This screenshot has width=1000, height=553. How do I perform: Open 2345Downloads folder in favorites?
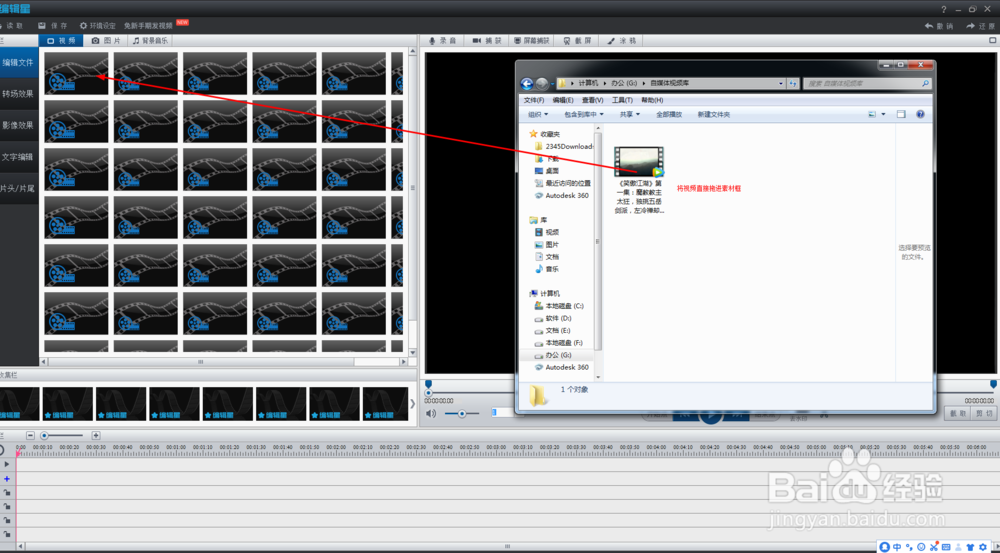click(564, 146)
